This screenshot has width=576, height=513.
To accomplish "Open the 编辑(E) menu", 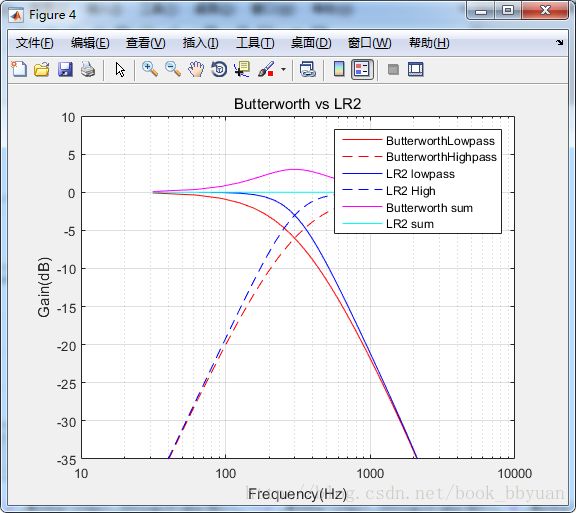I will [90, 43].
